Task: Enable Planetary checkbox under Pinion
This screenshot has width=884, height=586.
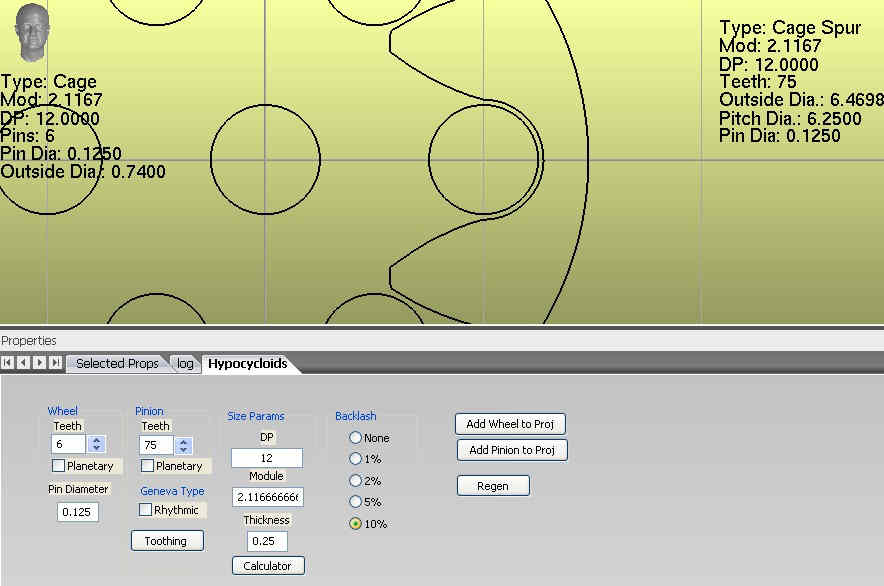Action: pyautogui.click(x=147, y=466)
